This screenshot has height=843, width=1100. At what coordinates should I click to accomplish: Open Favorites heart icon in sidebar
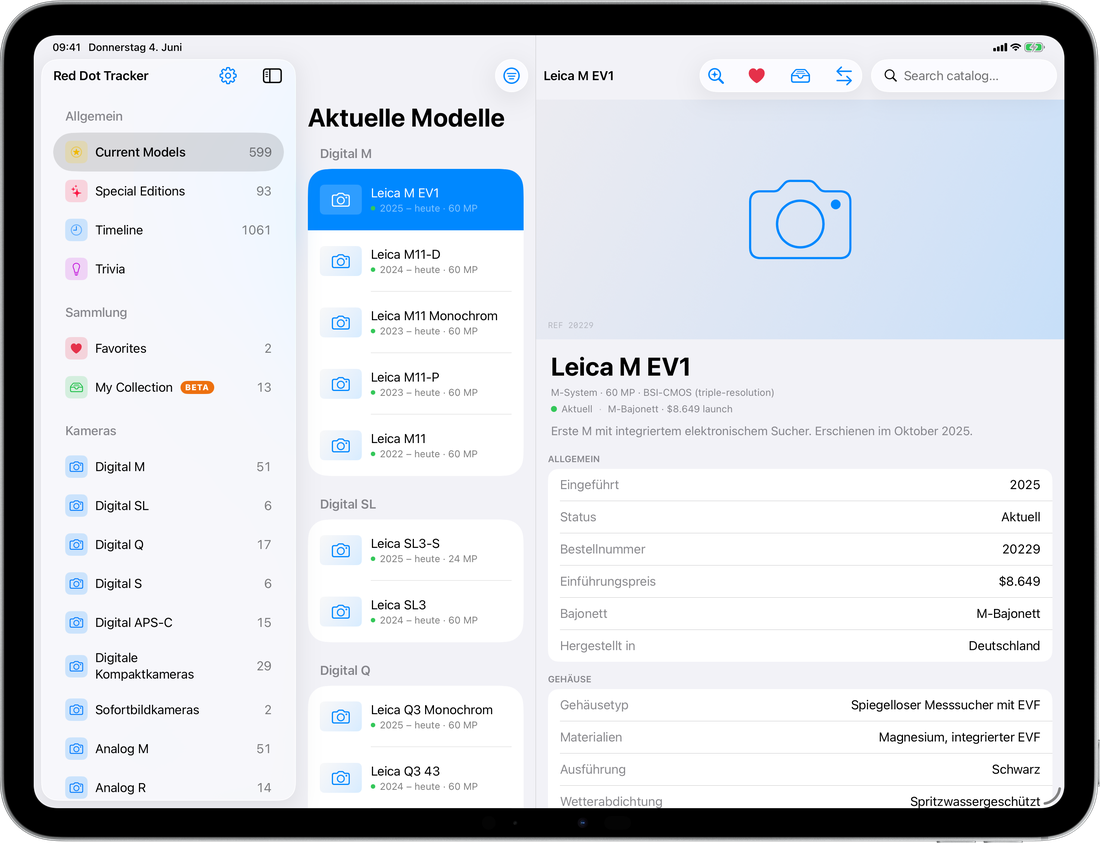[76, 349]
